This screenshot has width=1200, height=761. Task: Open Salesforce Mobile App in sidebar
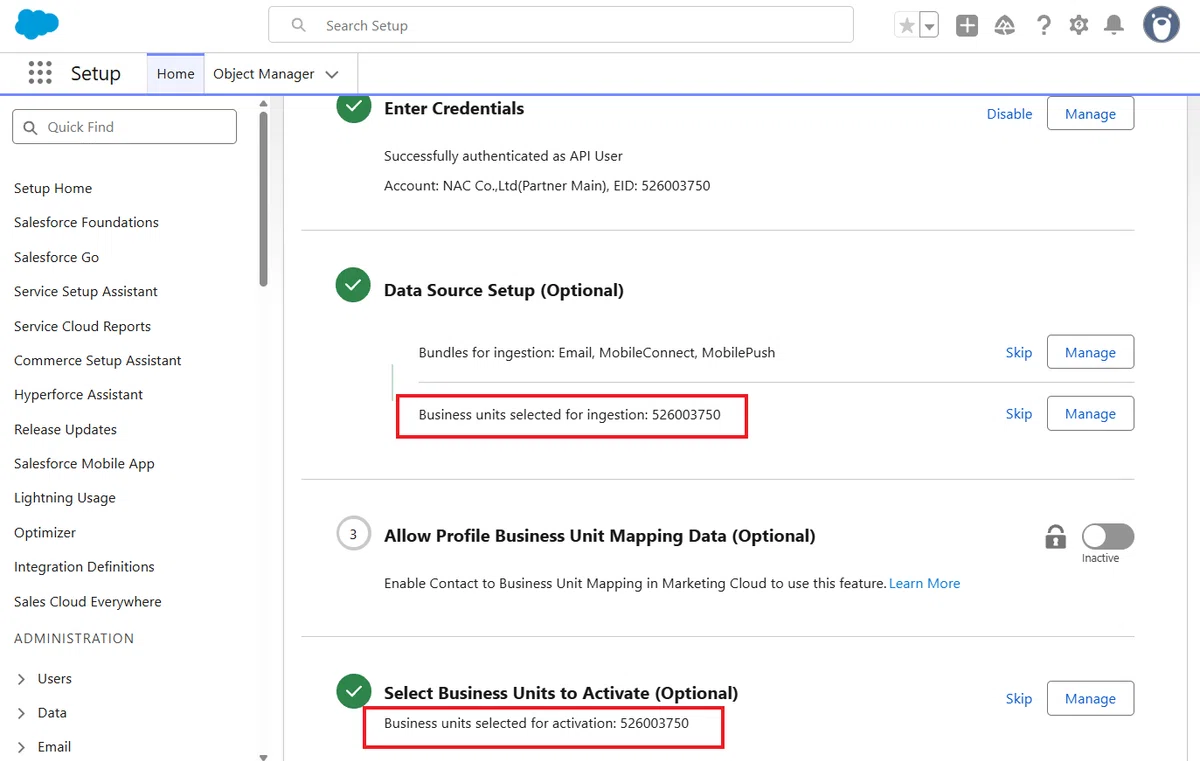(84, 463)
